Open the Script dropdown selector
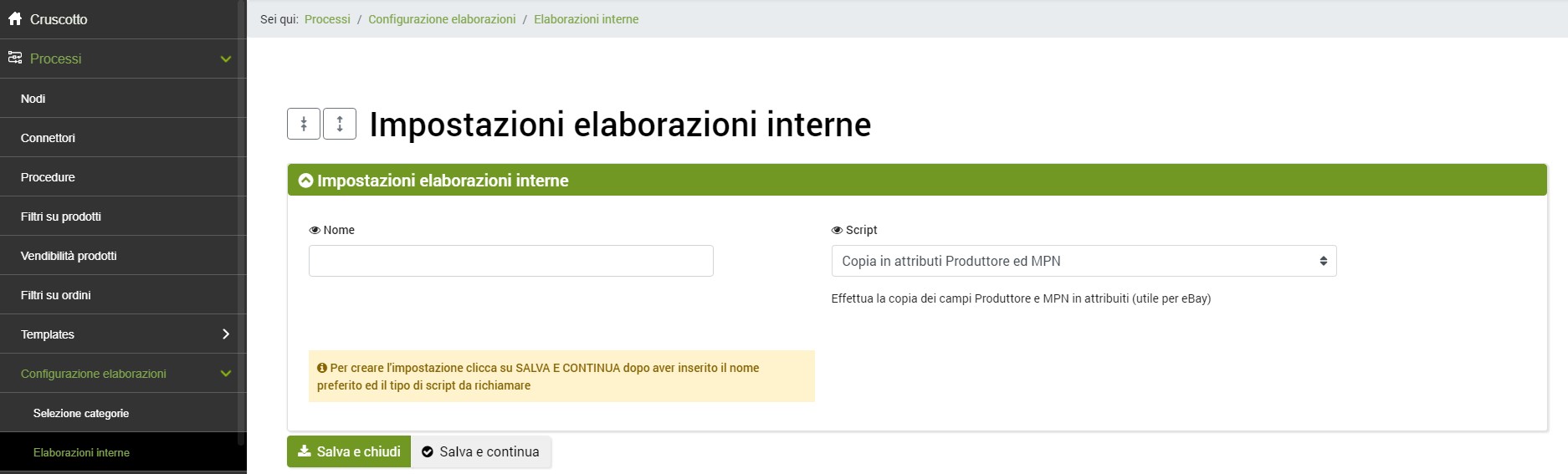This screenshot has height=474, width=1568. [1083, 261]
